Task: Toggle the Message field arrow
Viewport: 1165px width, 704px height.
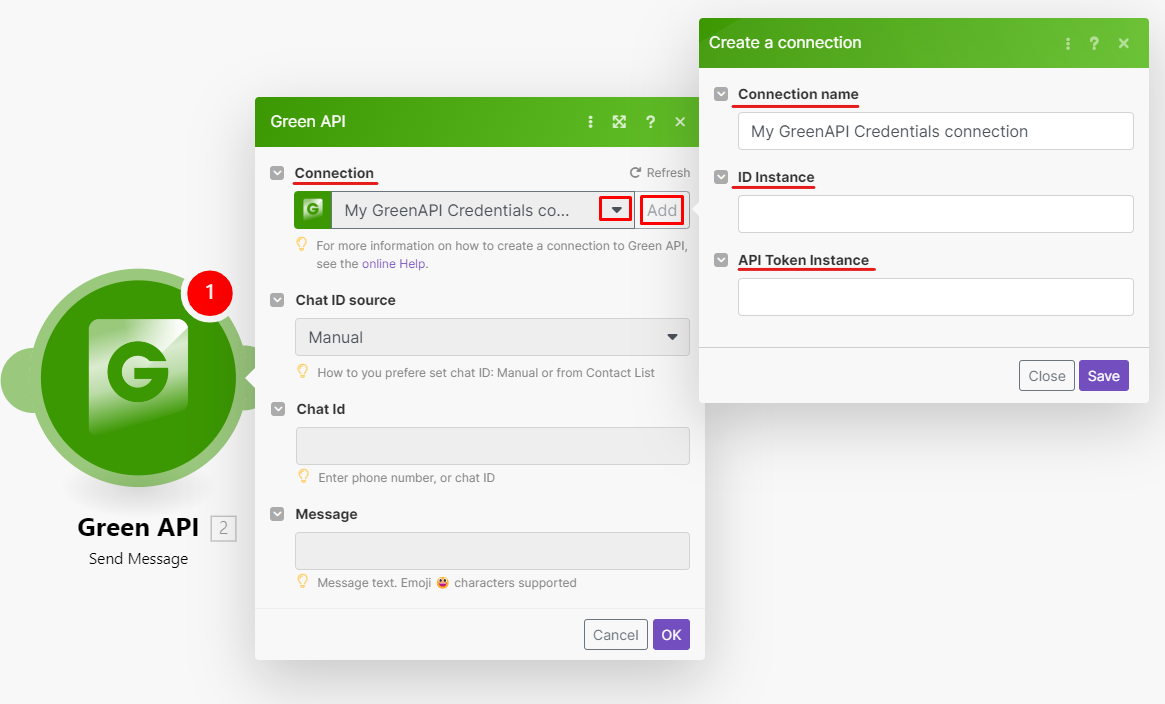Action: coord(277,514)
